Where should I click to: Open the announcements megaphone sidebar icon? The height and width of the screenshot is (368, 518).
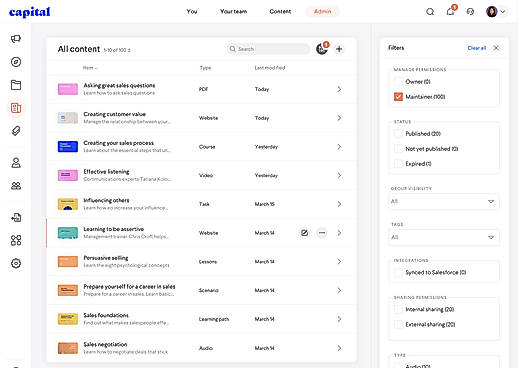16,39
